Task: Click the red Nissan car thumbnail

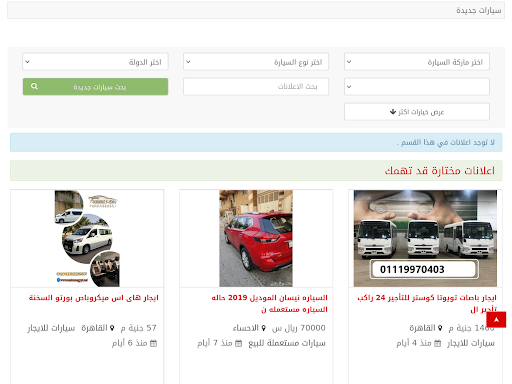Action: tap(256, 238)
